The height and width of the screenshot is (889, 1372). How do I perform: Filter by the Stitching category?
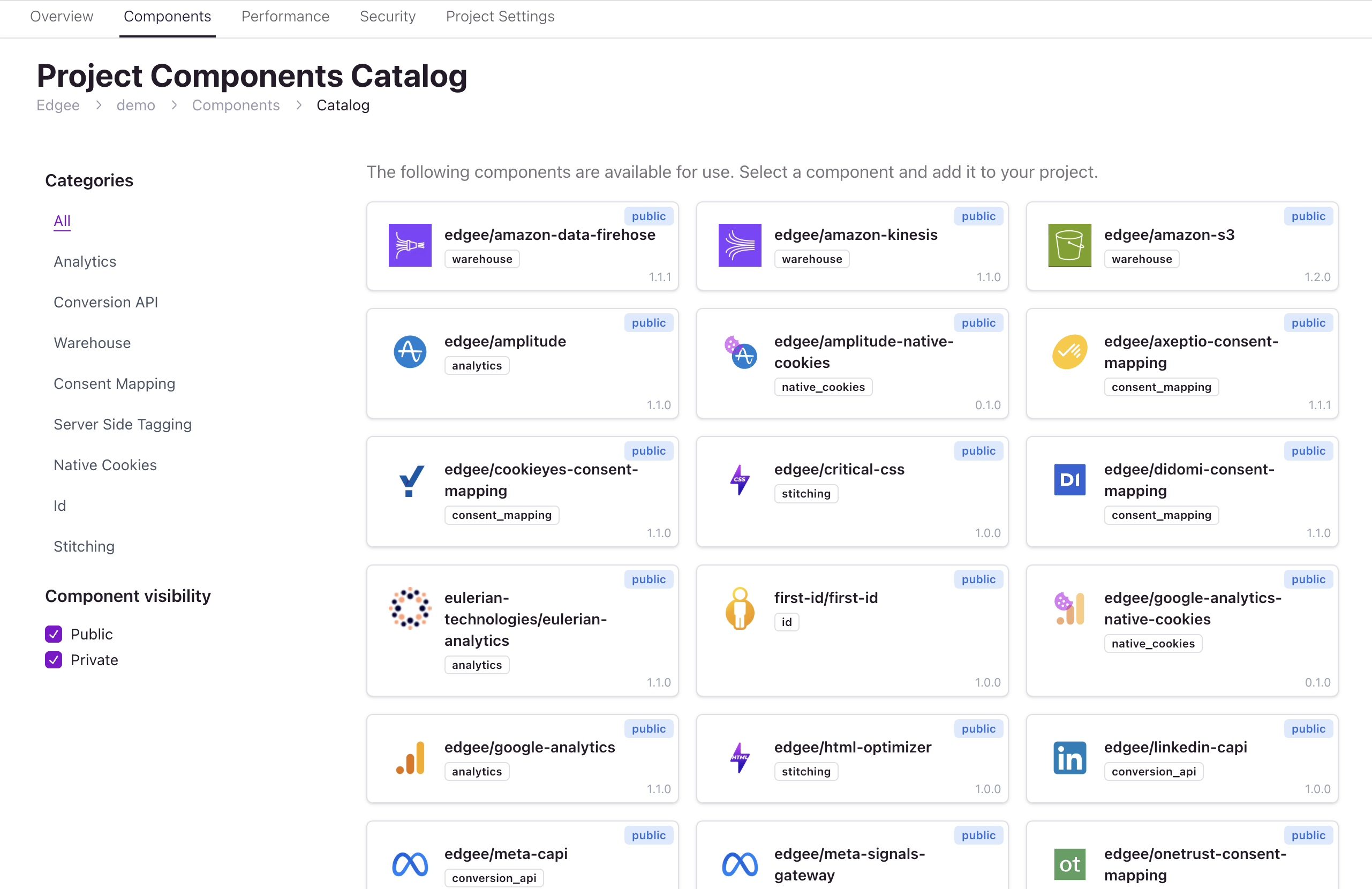pyautogui.click(x=84, y=547)
